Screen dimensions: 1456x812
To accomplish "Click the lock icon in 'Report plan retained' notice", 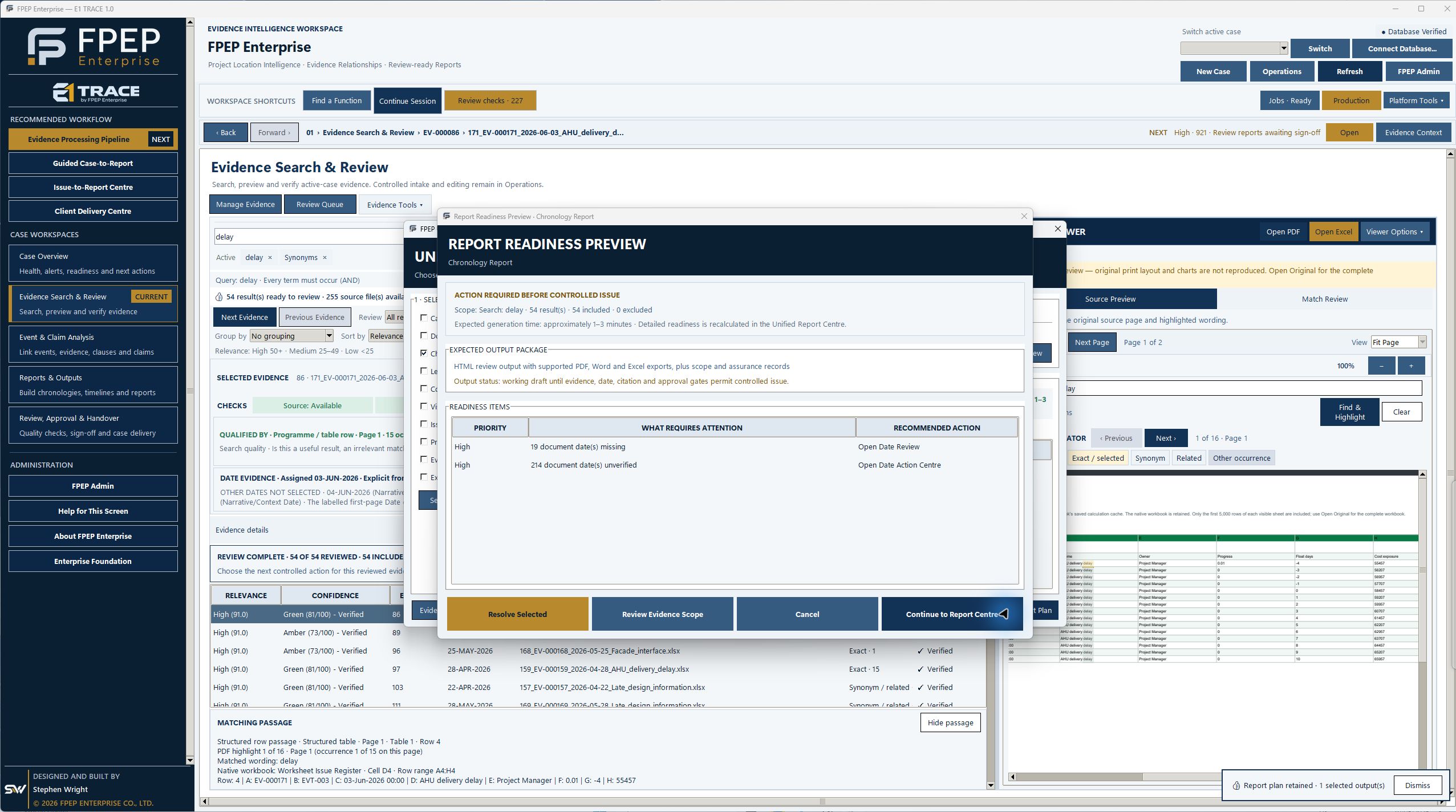I will tap(1236, 785).
